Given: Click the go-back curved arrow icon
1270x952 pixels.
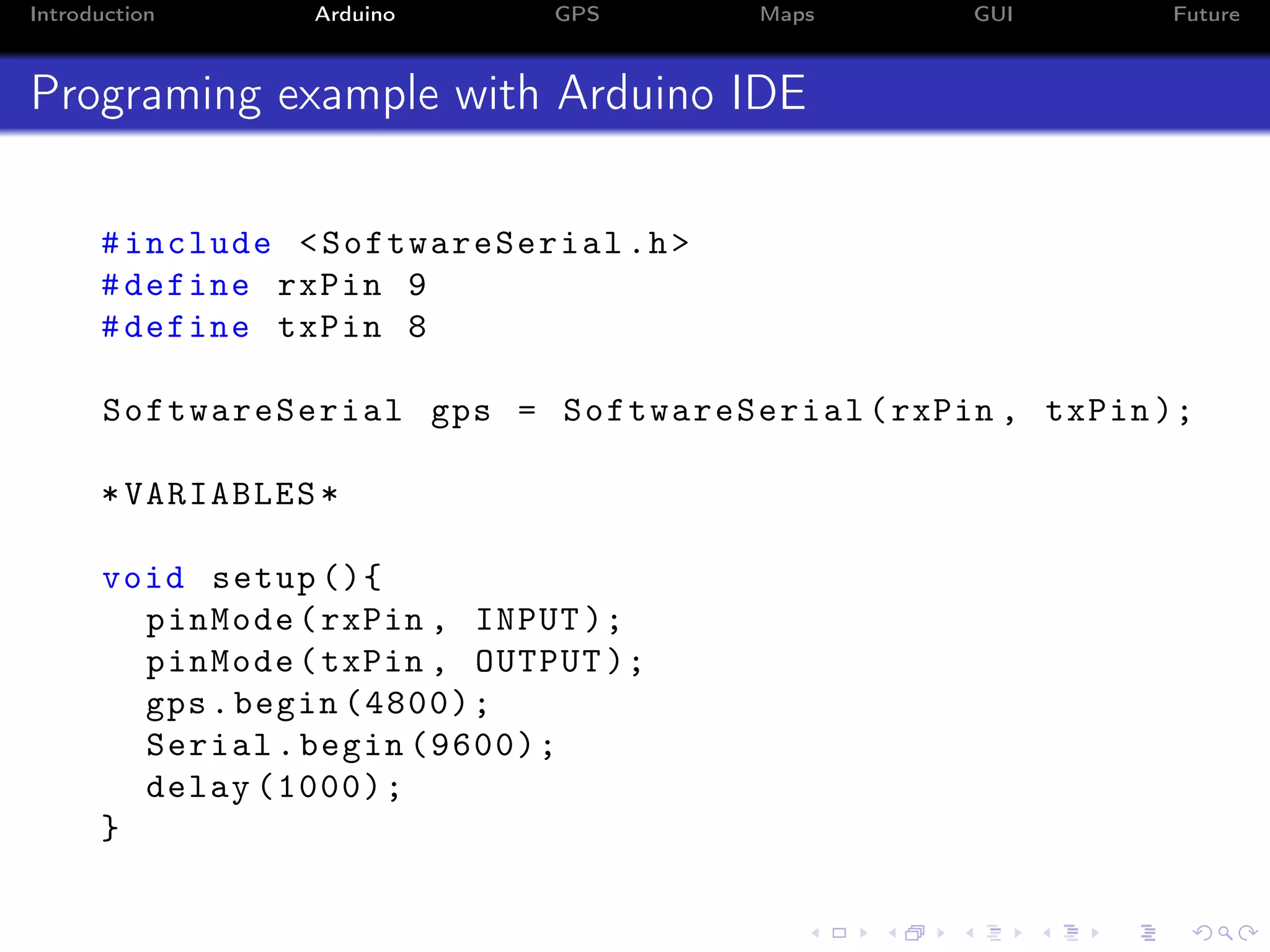Looking at the screenshot, I should (1202, 932).
